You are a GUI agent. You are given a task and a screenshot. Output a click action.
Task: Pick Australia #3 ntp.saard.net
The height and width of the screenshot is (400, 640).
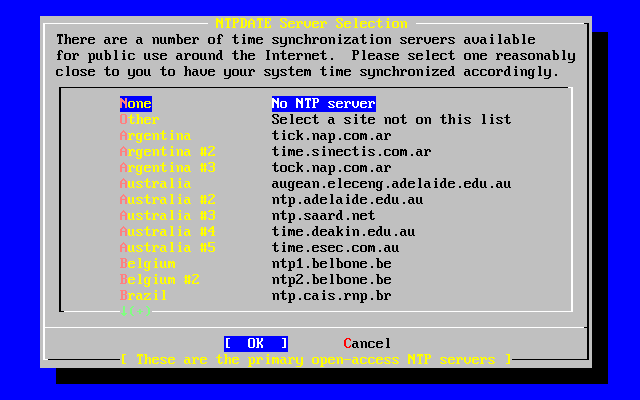(167, 216)
